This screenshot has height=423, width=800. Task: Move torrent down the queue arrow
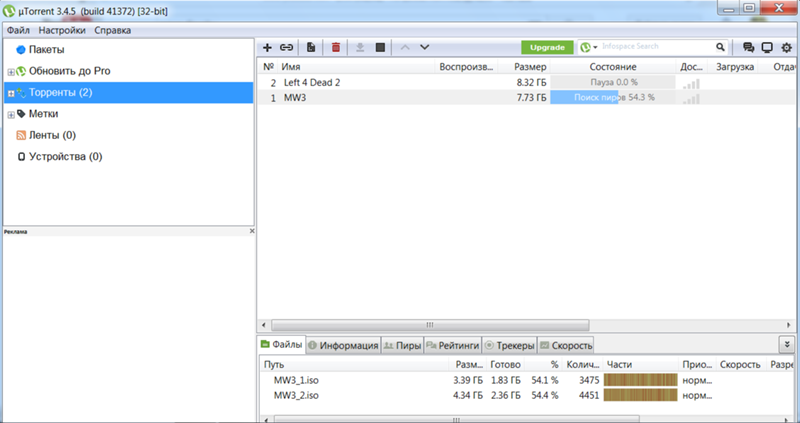(424, 47)
